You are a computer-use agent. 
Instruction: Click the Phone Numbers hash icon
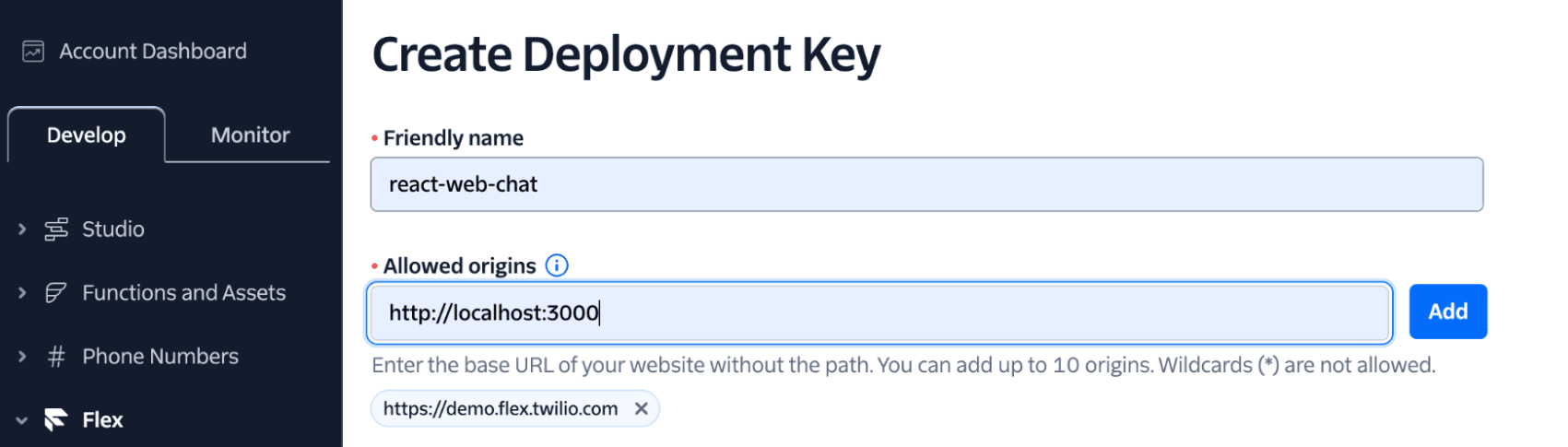coord(56,357)
